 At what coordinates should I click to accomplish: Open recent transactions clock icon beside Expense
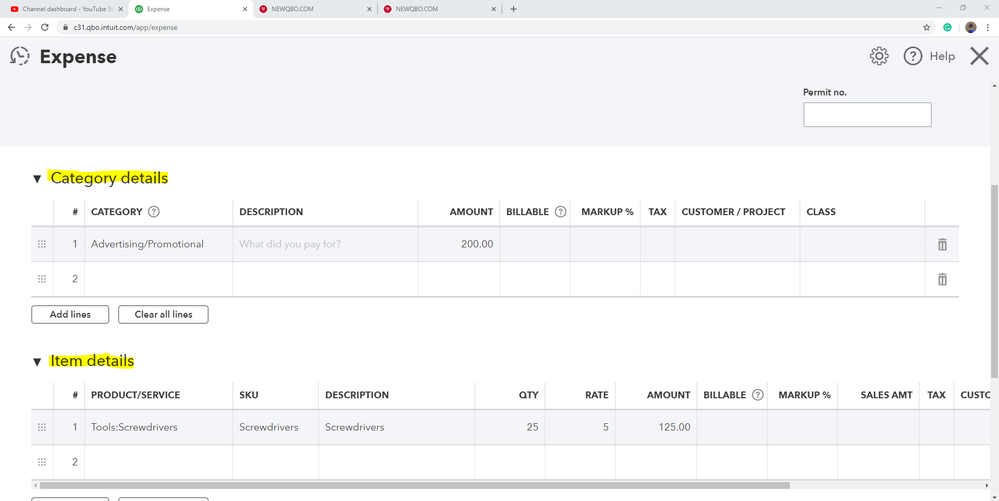[x=20, y=56]
